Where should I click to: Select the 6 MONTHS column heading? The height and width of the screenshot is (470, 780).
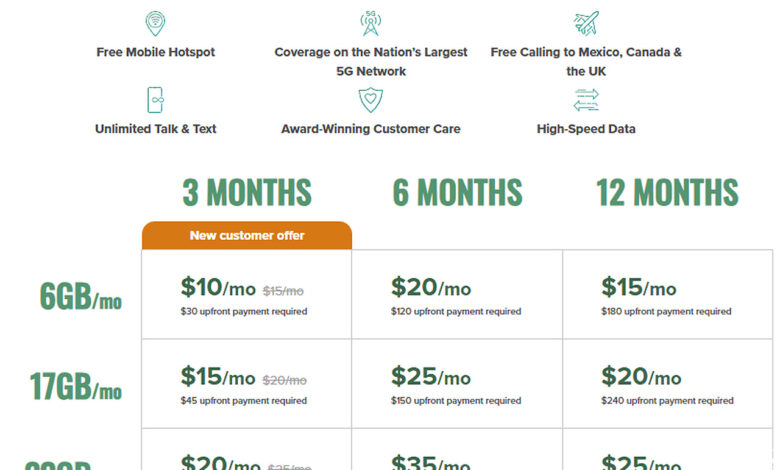457,192
